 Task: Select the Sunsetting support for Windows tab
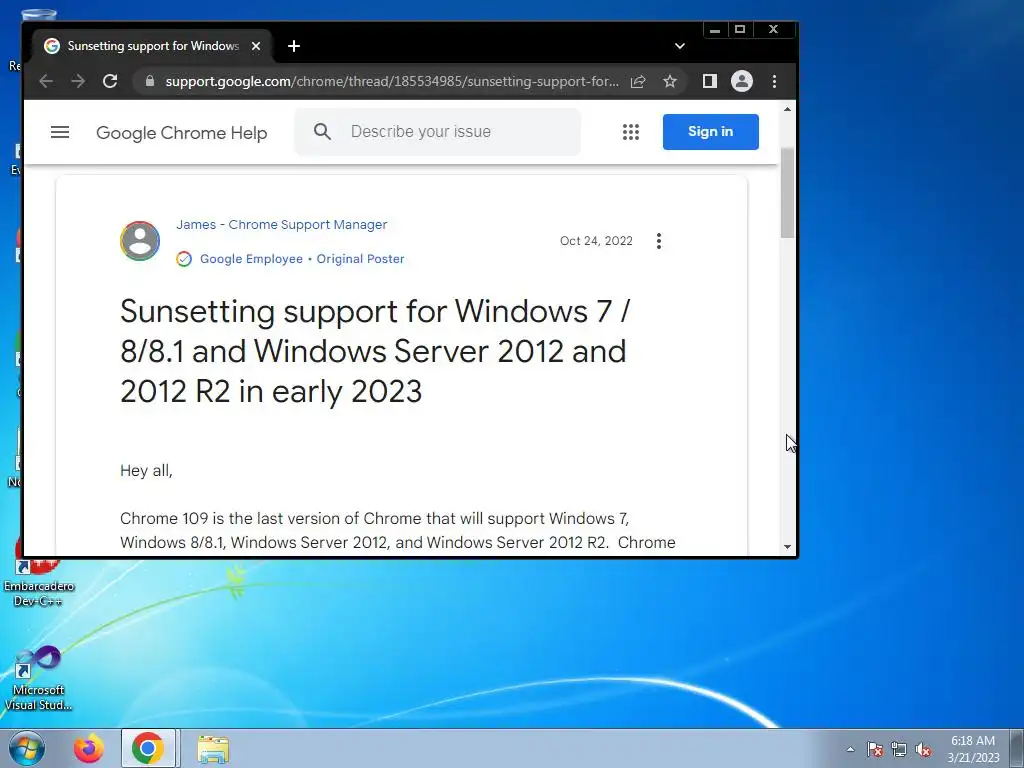pos(153,46)
